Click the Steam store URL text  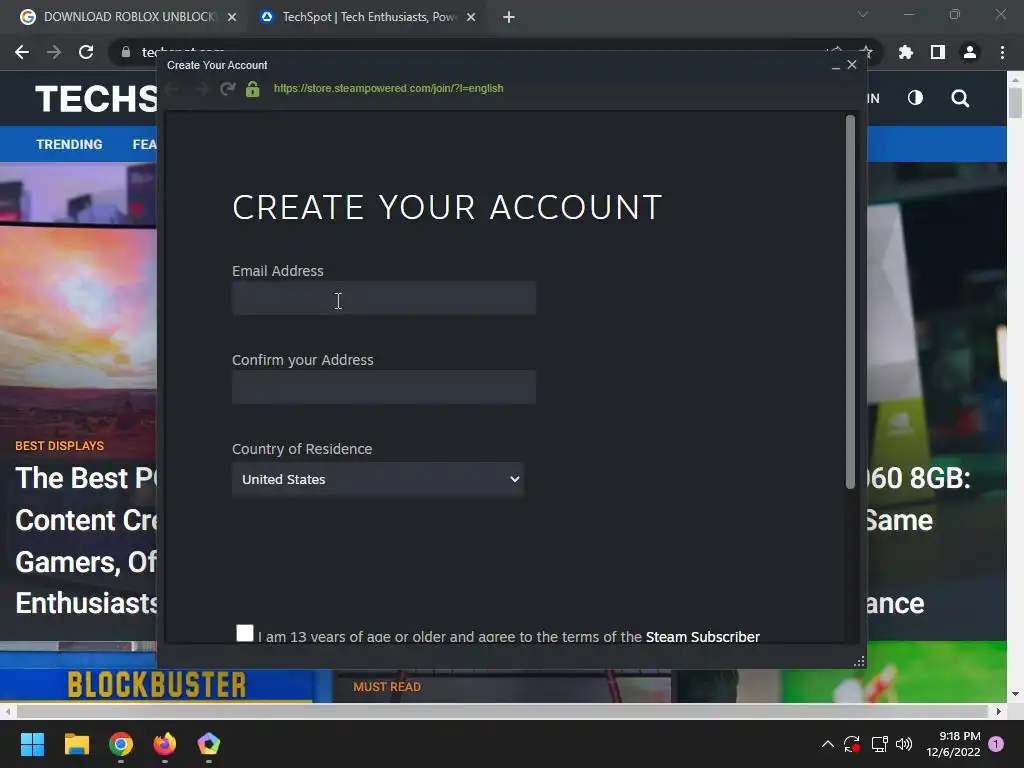tap(389, 88)
